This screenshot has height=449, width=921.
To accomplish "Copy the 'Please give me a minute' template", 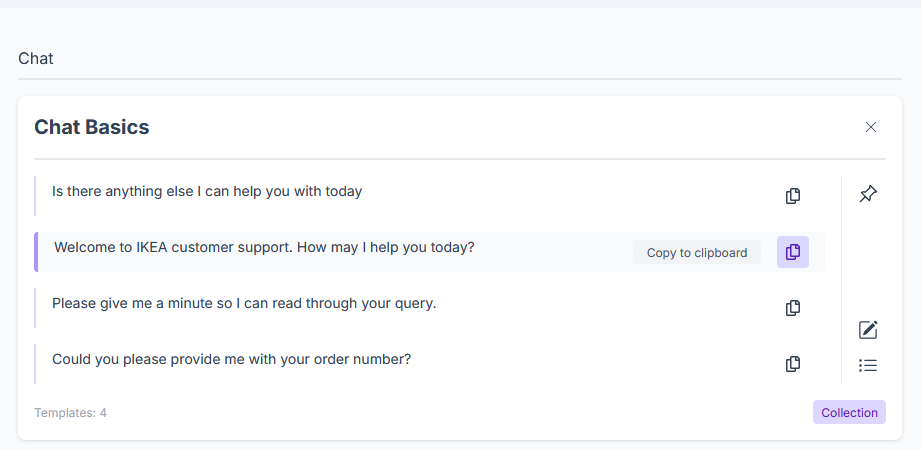I will [792, 308].
